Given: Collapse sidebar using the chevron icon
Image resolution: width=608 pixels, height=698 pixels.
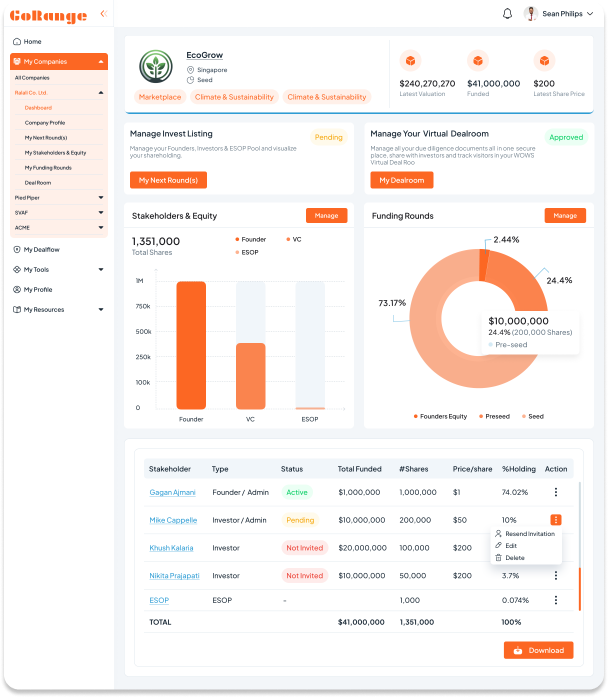Looking at the screenshot, I should (103, 14).
